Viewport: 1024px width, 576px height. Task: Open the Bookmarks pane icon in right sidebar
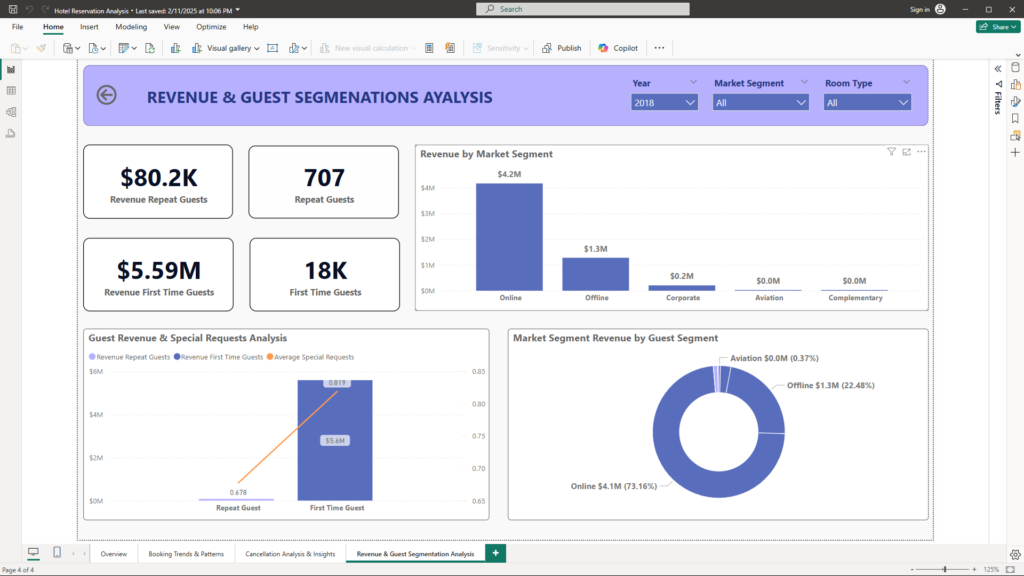[1015, 118]
